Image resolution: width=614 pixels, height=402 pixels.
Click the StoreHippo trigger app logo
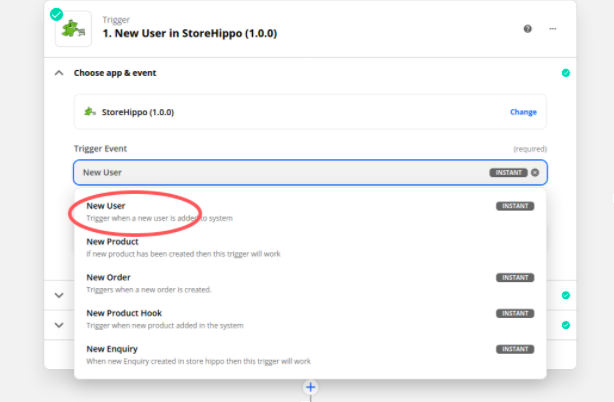pos(74,29)
